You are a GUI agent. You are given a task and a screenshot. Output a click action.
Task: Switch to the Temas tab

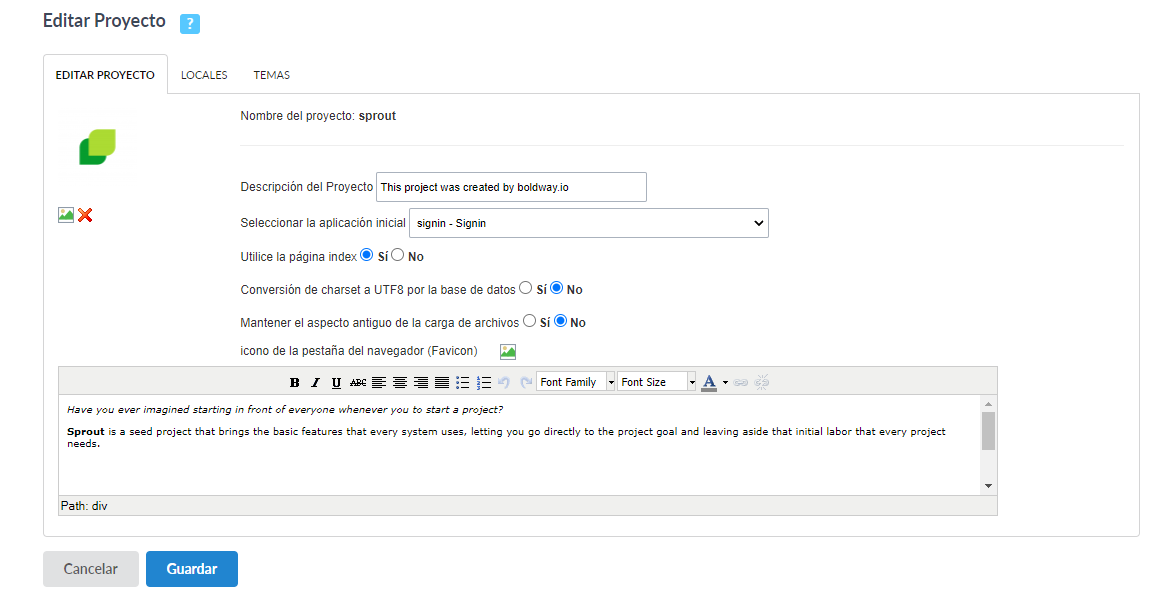(271, 75)
